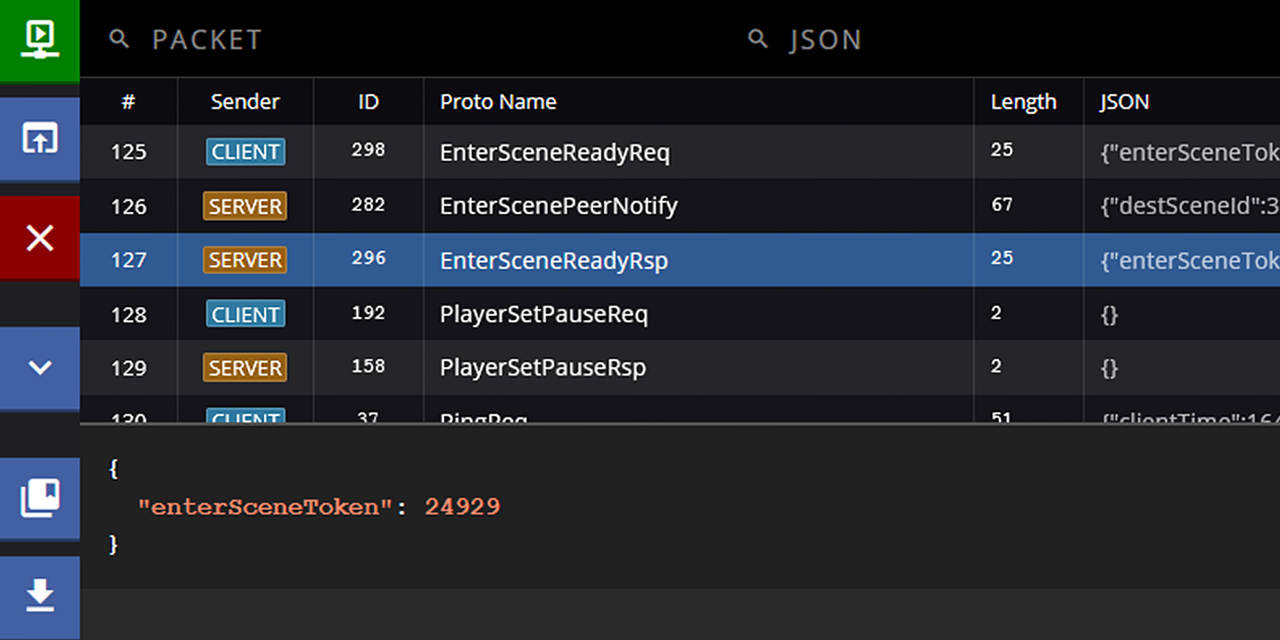Click the green start capture icon

[x=39, y=38]
